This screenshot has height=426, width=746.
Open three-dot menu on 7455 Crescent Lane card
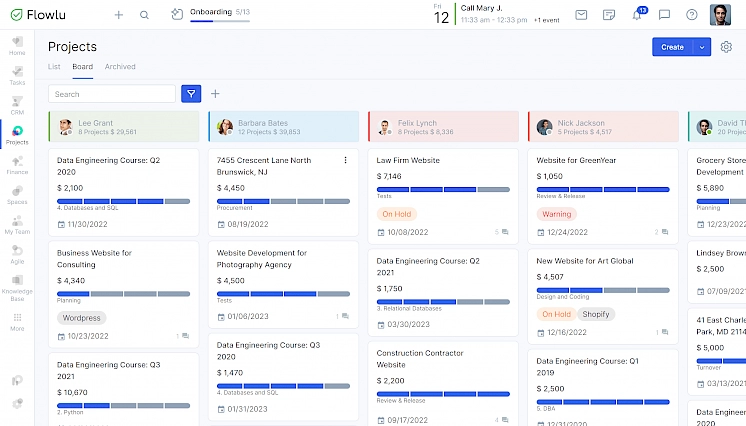(x=346, y=160)
